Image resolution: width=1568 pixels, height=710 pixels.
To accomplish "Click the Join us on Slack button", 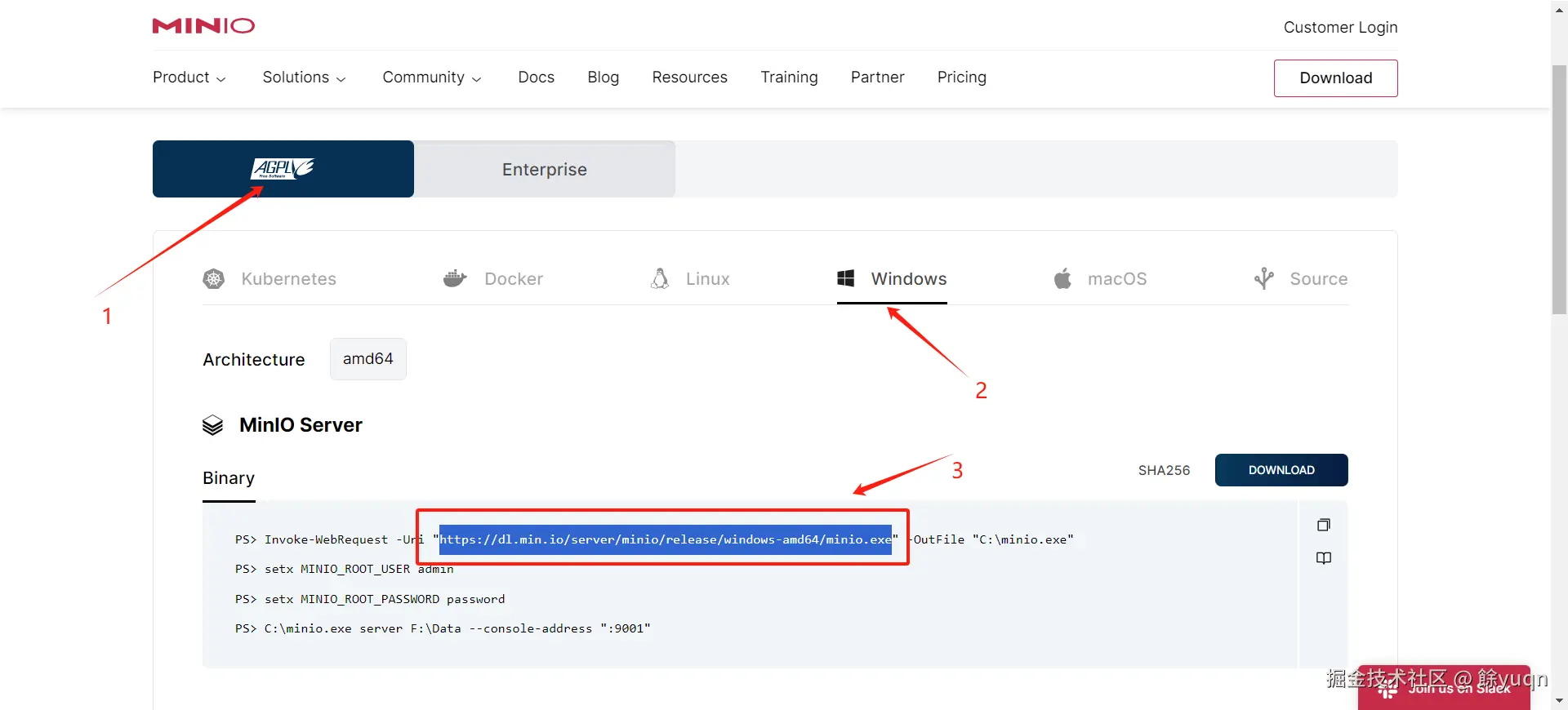I will click(x=1444, y=688).
